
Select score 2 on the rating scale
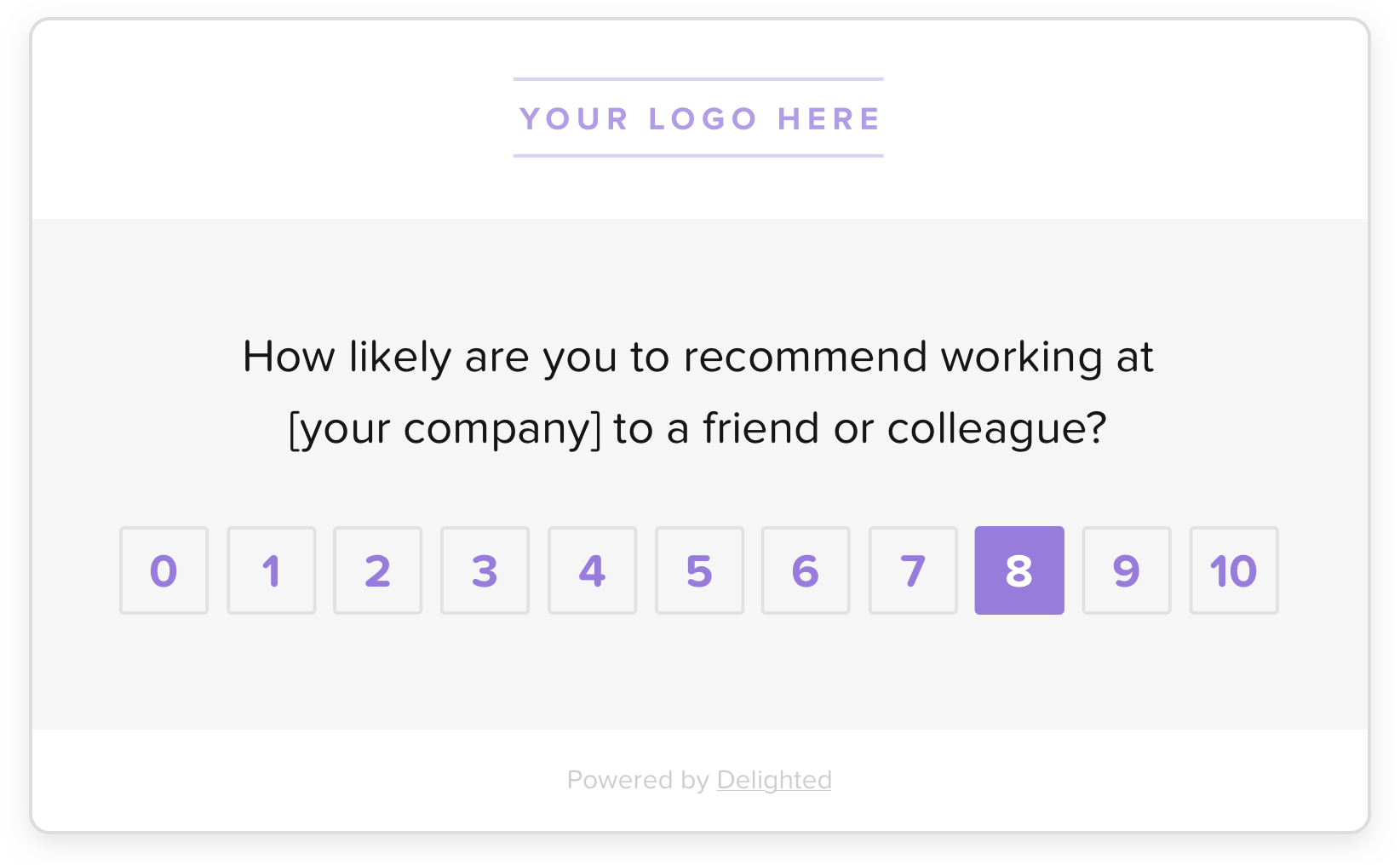point(378,570)
